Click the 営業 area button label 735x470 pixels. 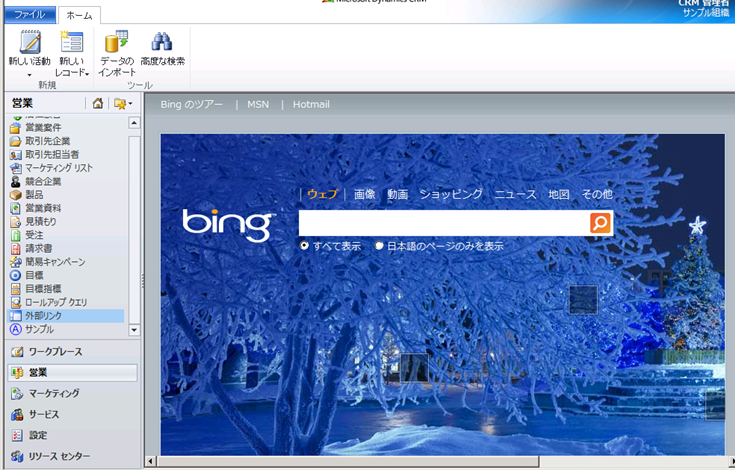(x=38, y=373)
